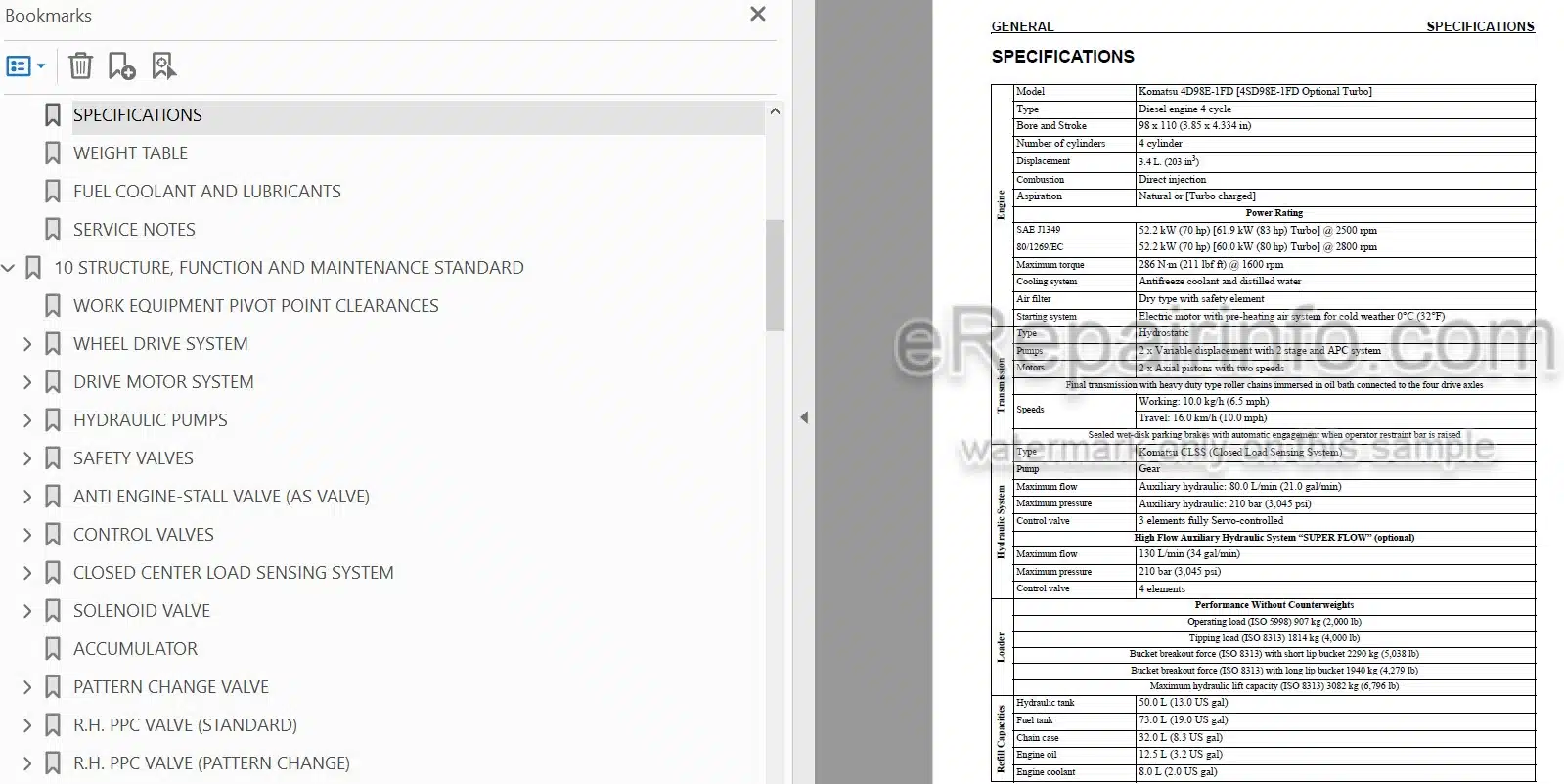
Task: Collapse the 10 STRUCTURE, FUNCTION section
Action: [x=9, y=268]
